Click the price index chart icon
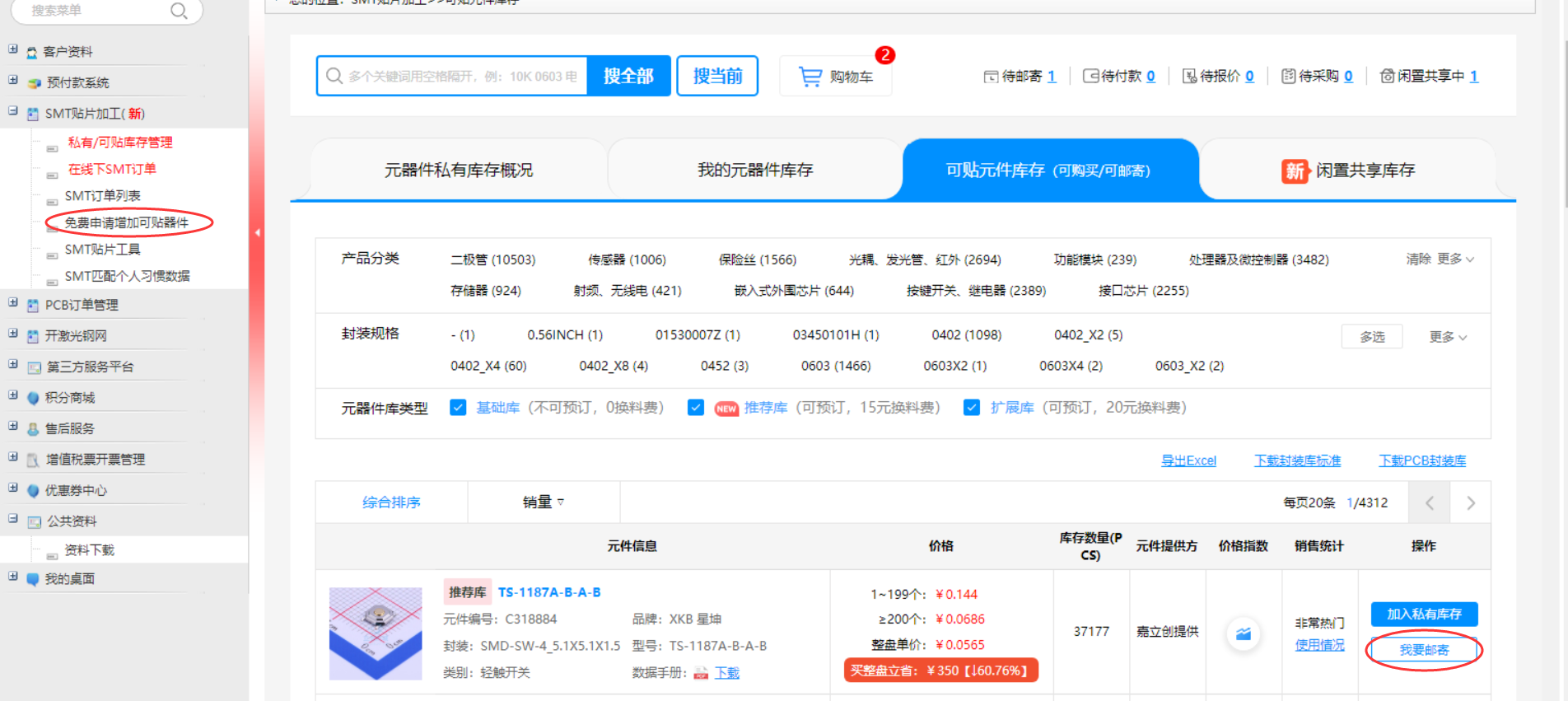The width and height of the screenshot is (1568, 701). (x=1244, y=633)
